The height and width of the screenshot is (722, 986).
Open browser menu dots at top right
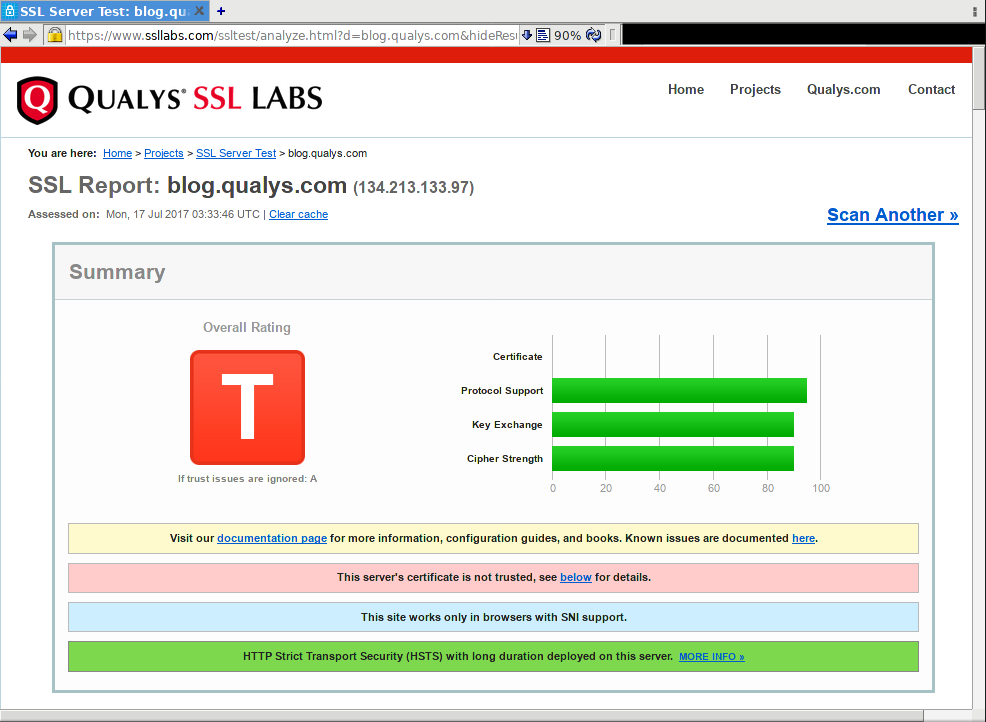pyautogui.click(x=975, y=11)
